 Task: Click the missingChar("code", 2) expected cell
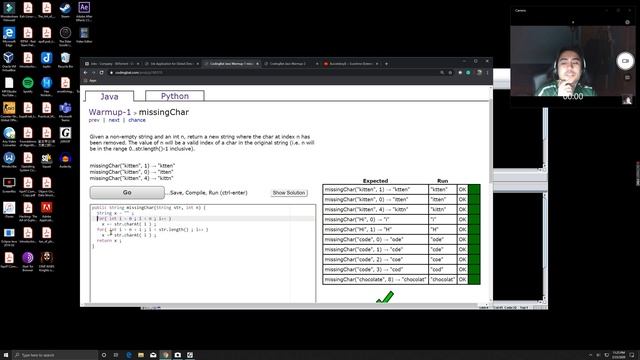(x=376, y=260)
